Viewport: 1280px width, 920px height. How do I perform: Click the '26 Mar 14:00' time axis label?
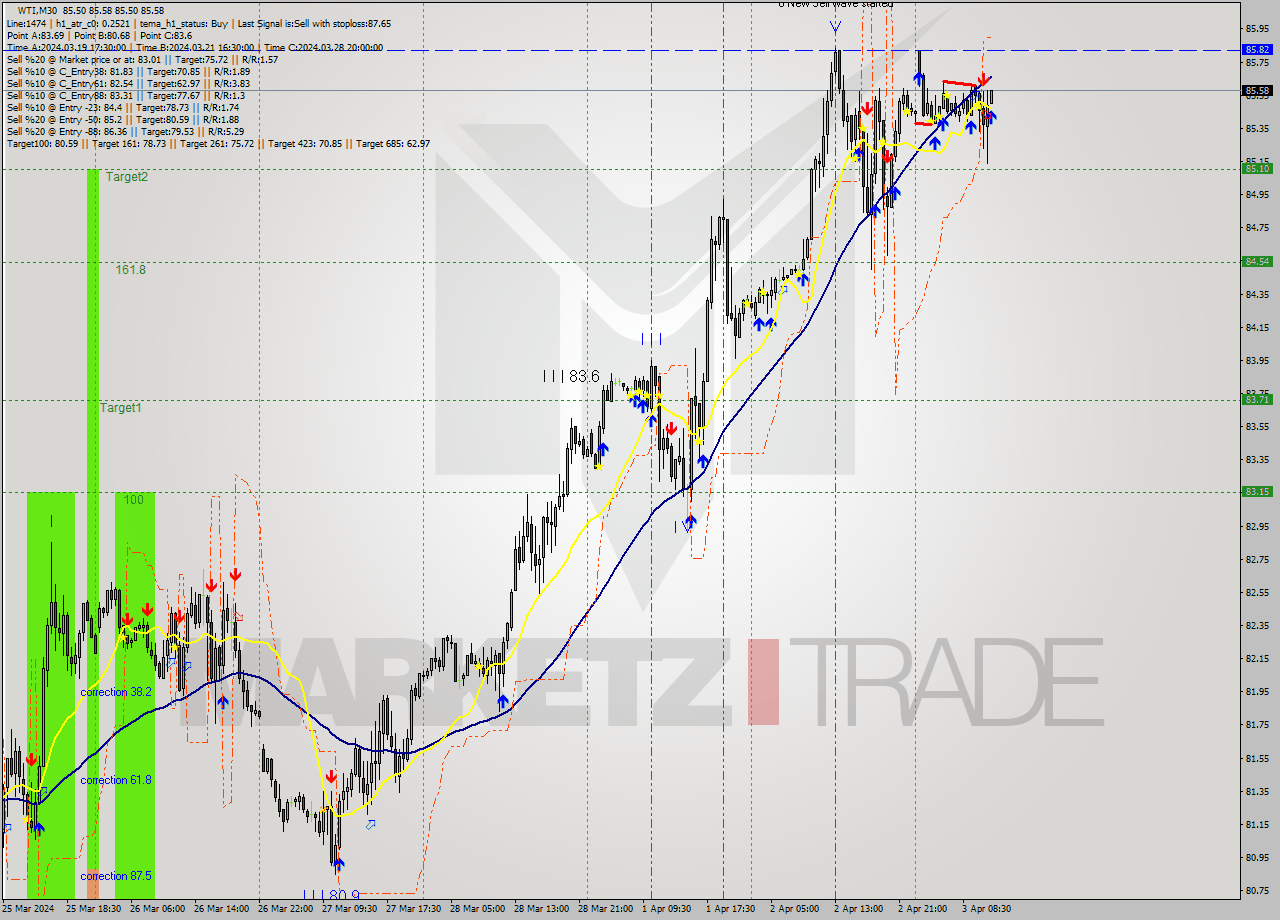(222, 909)
